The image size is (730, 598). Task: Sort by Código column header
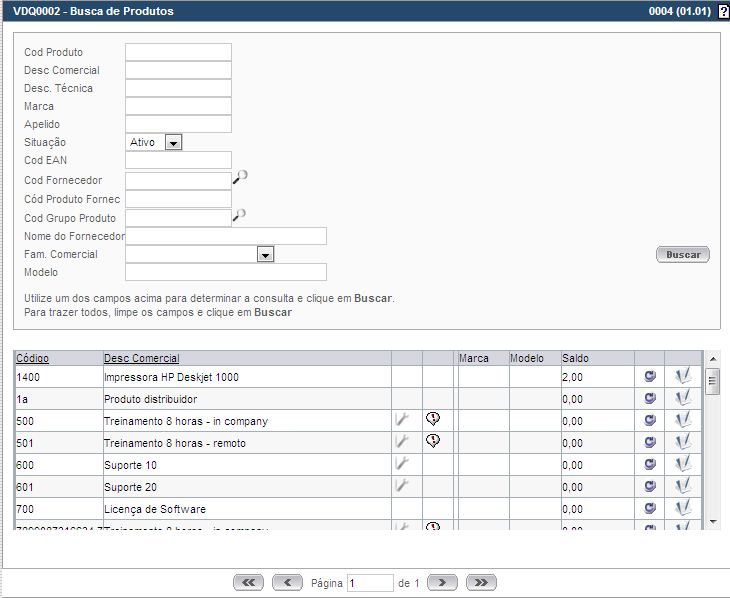(33, 358)
